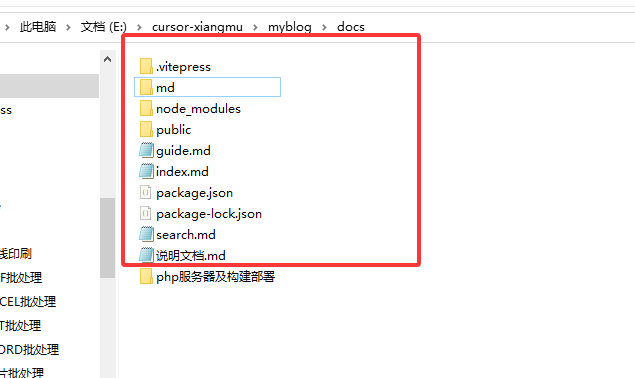The height and width of the screenshot is (378, 635).
Task: Select php服务器及构建部署 folder name
Action: pyautogui.click(x=215, y=277)
